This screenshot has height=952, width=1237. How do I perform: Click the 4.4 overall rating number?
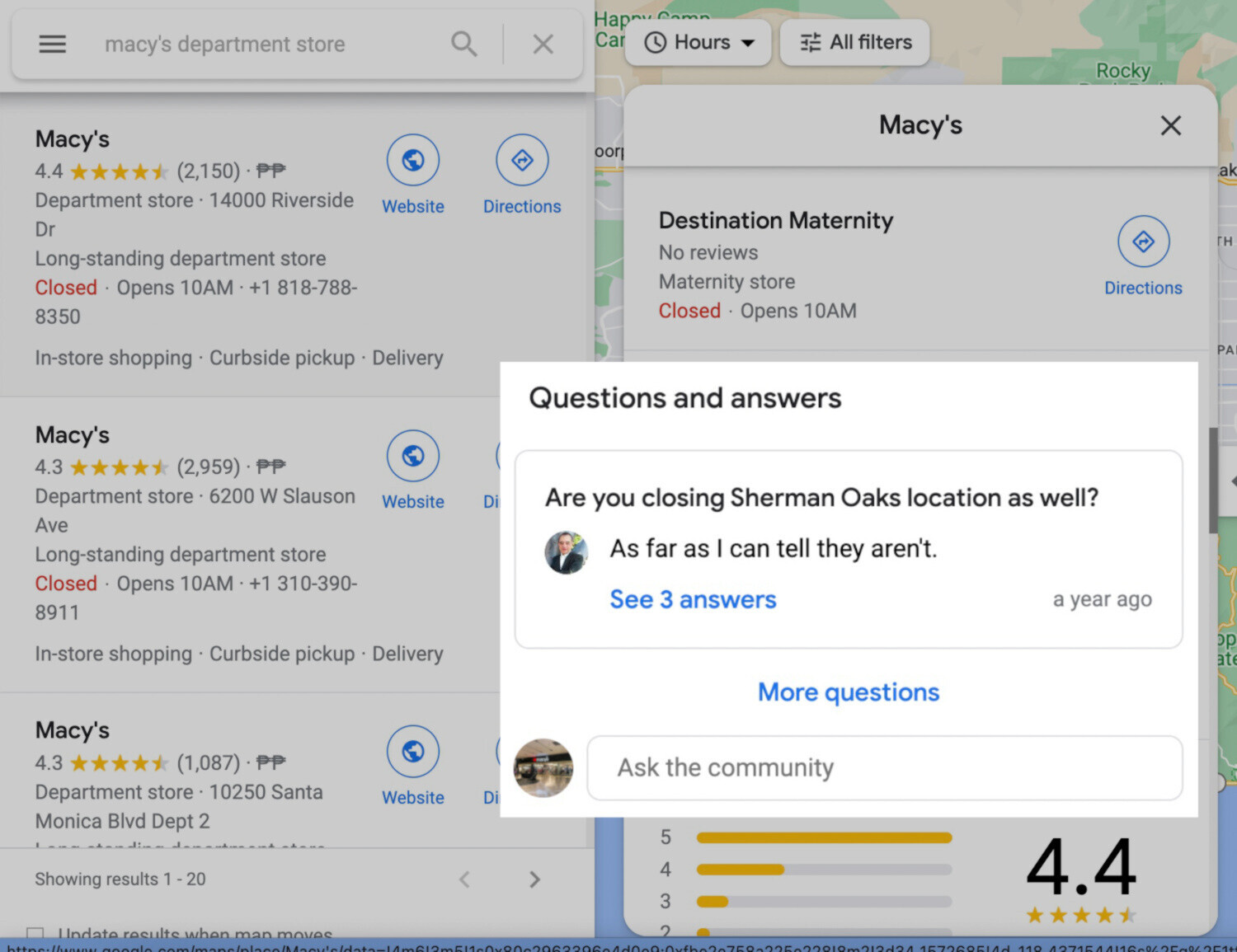pyautogui.click(x=1081, y=866)
